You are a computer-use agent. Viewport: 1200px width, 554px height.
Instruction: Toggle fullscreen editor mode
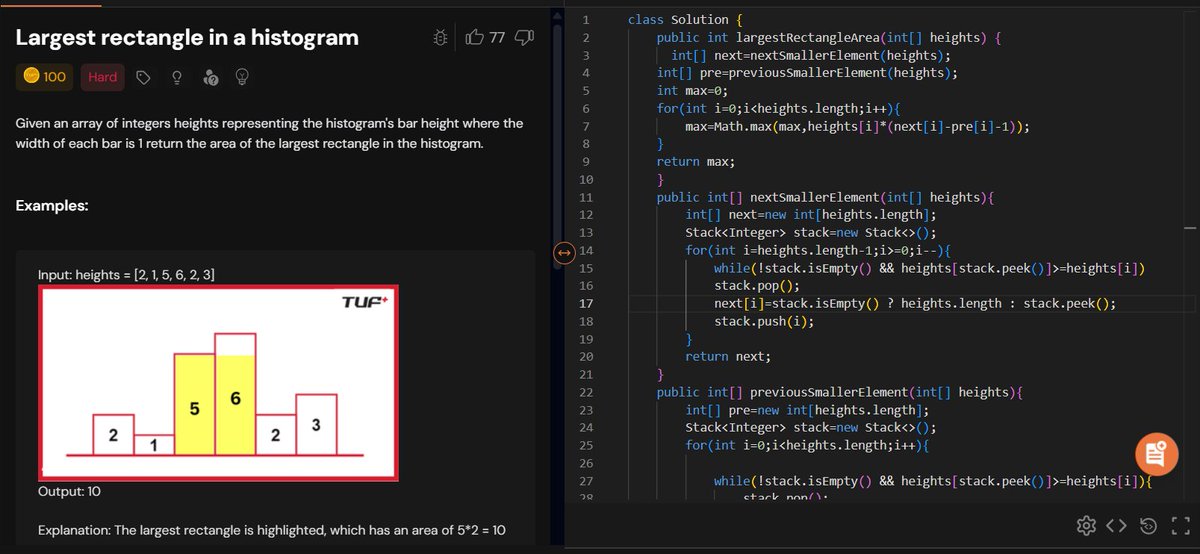[x=1180, y=526]
